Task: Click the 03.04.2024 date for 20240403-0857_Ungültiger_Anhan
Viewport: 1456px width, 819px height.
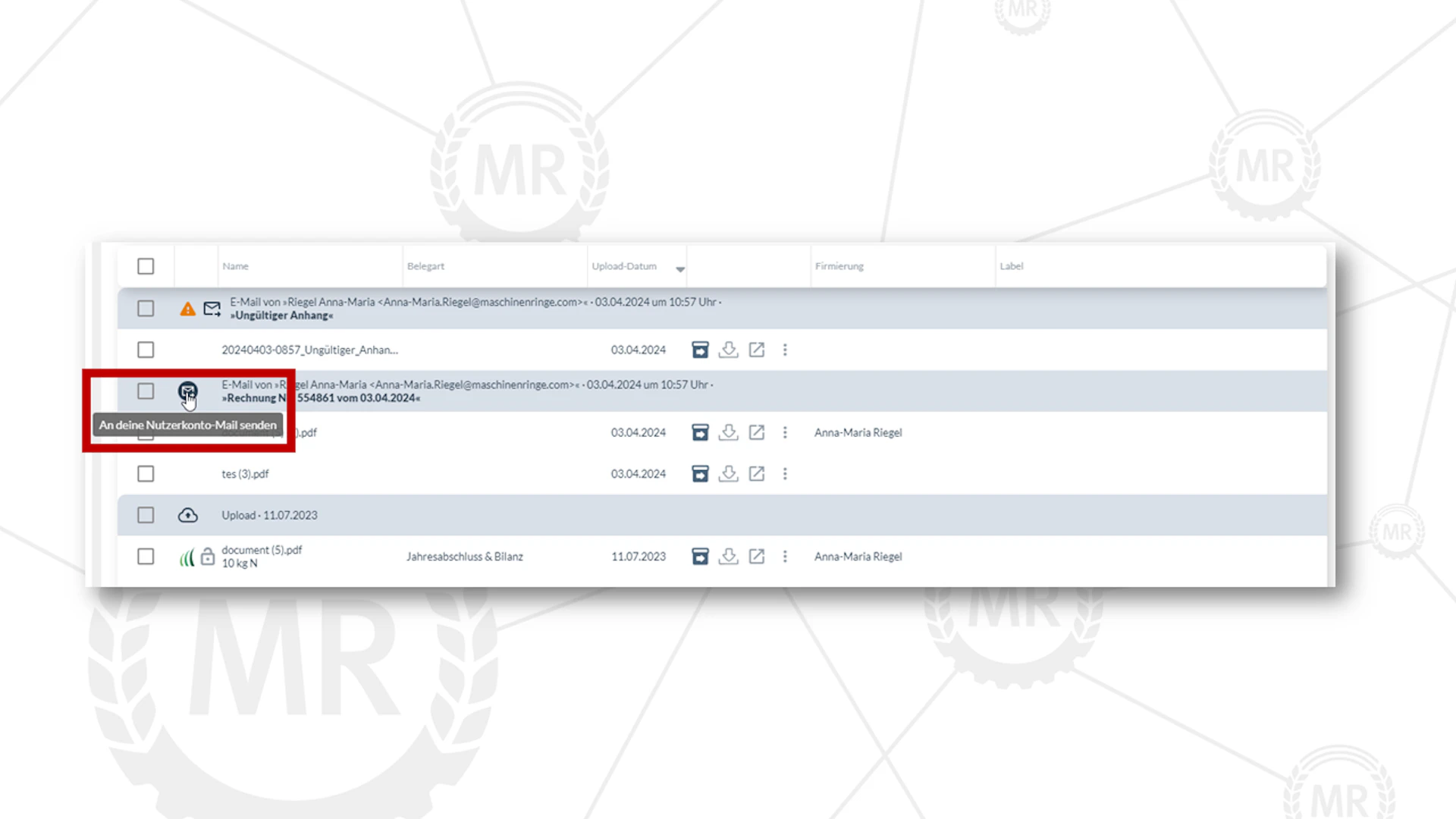Action: pyautogui.click(x=639, y=350)
